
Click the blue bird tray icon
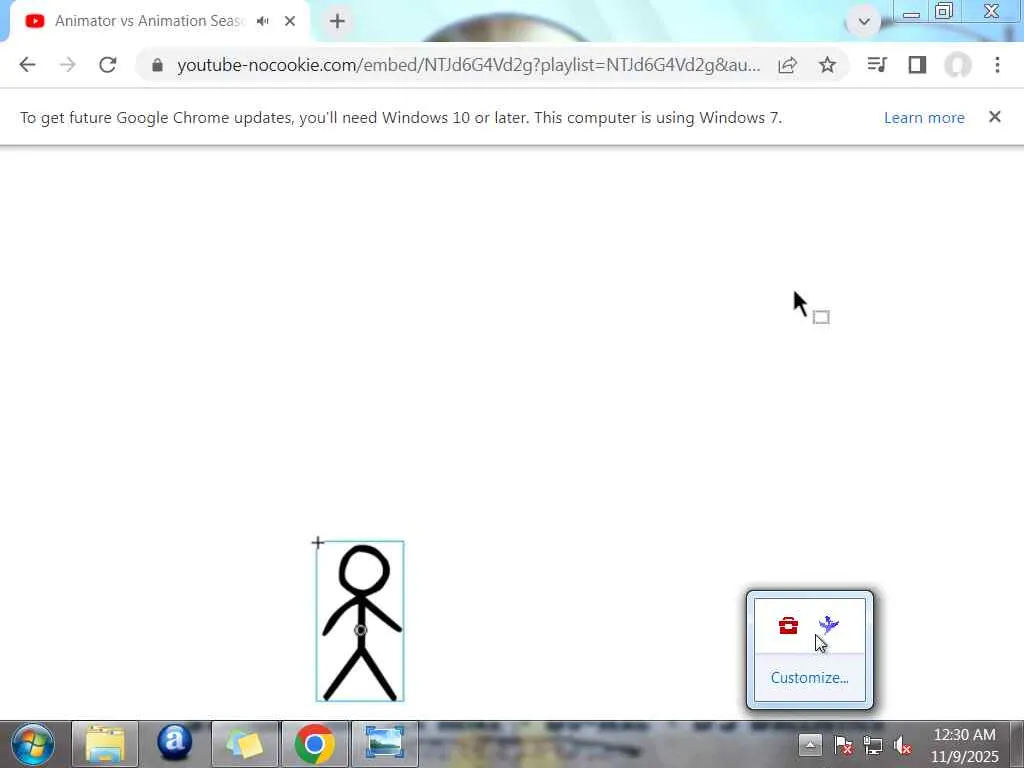(828, 625)
